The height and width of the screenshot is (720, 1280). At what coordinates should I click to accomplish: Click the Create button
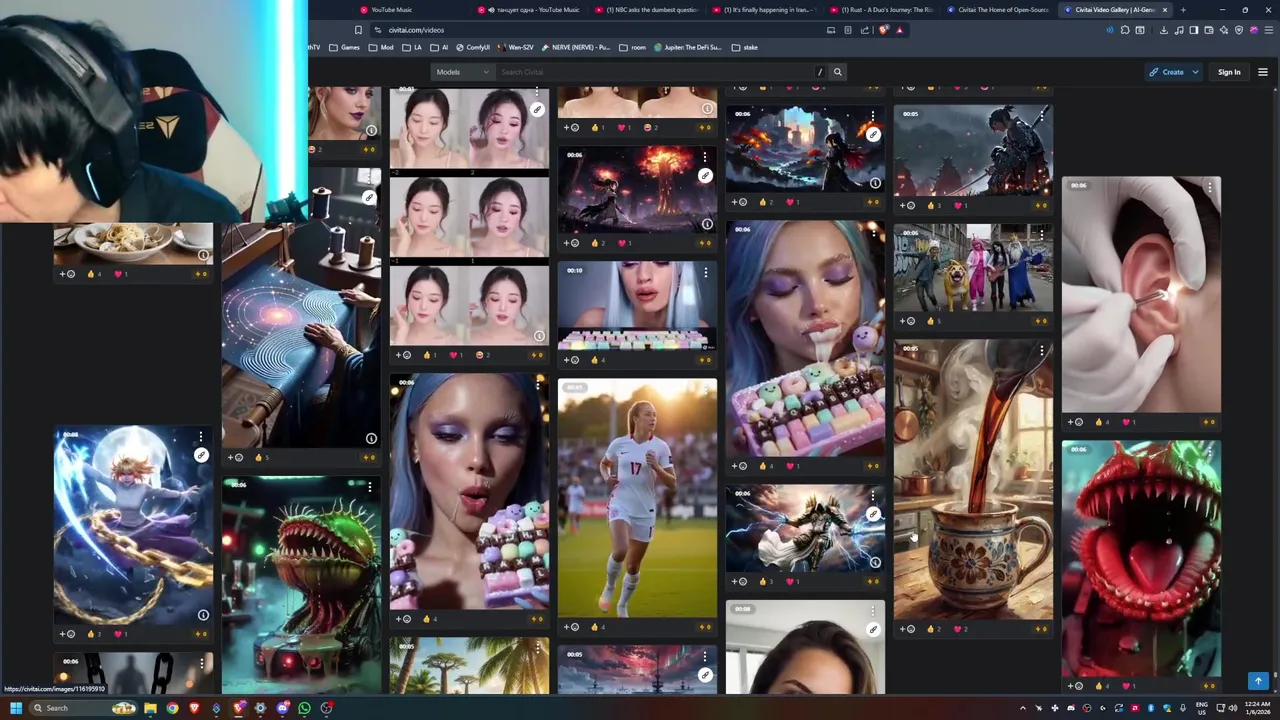coord(1166,72)
